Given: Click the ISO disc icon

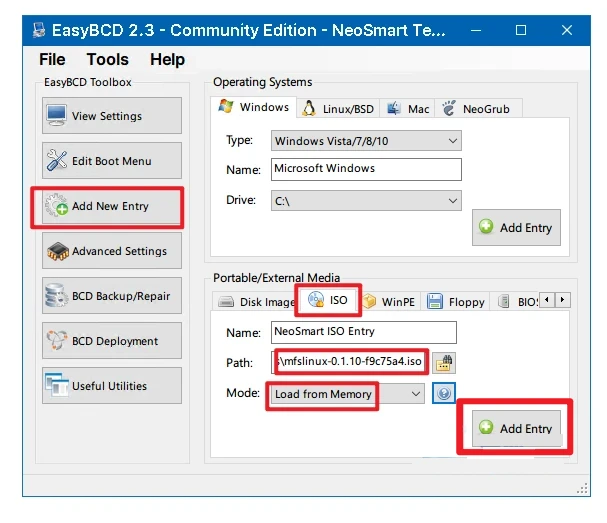Looking at the screenshot, I should 316,300.
